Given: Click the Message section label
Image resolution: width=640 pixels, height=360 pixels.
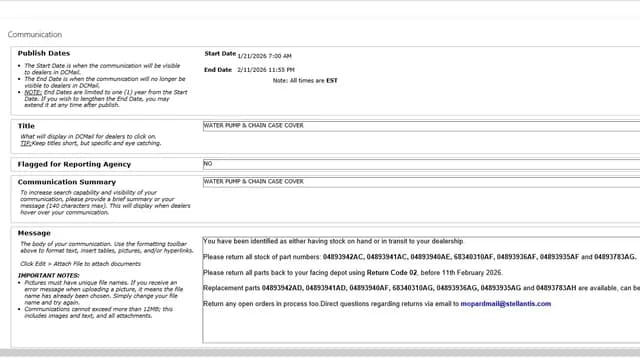Looking at the screenshot, I should [34, 233].
